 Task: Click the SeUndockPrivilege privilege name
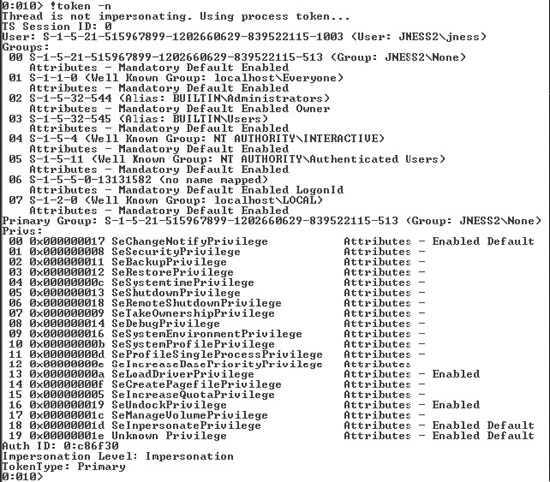[x=169, y=404]
